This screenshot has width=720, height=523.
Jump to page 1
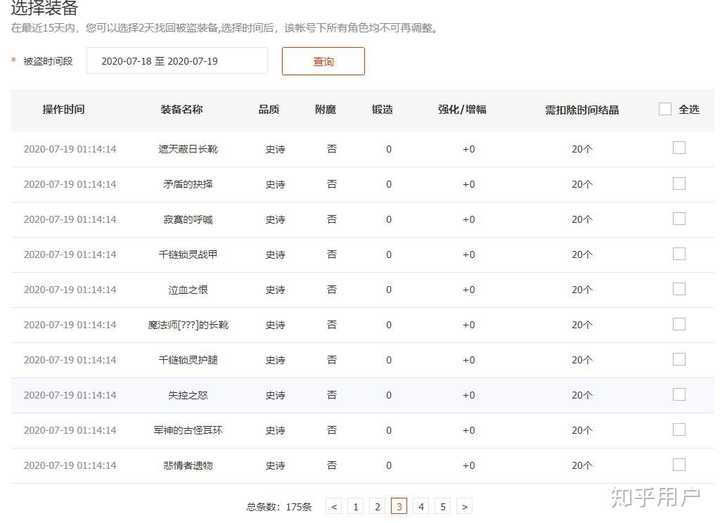[355, 506]
